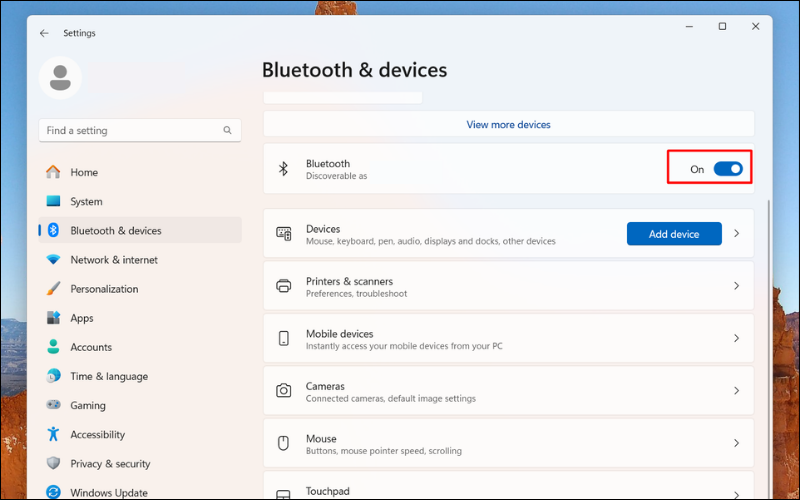Open Time & language settings
The height and width of the screenshot is (500, 800).
click(x=140, y=376)
